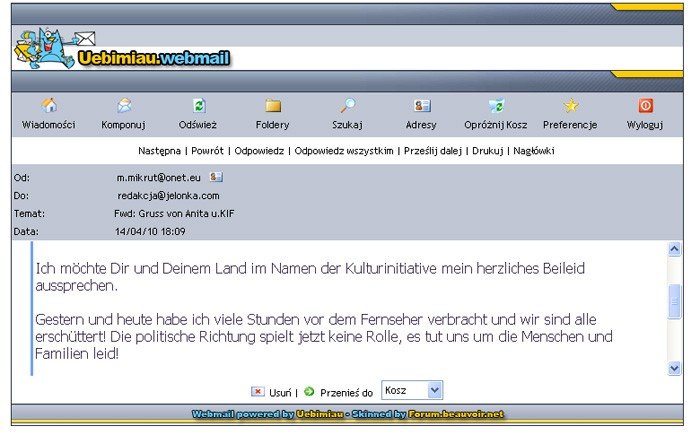Click the Odśwież refresh icon
The width and height of the screenshot is (700, 435).
click(x=199, y=106)
